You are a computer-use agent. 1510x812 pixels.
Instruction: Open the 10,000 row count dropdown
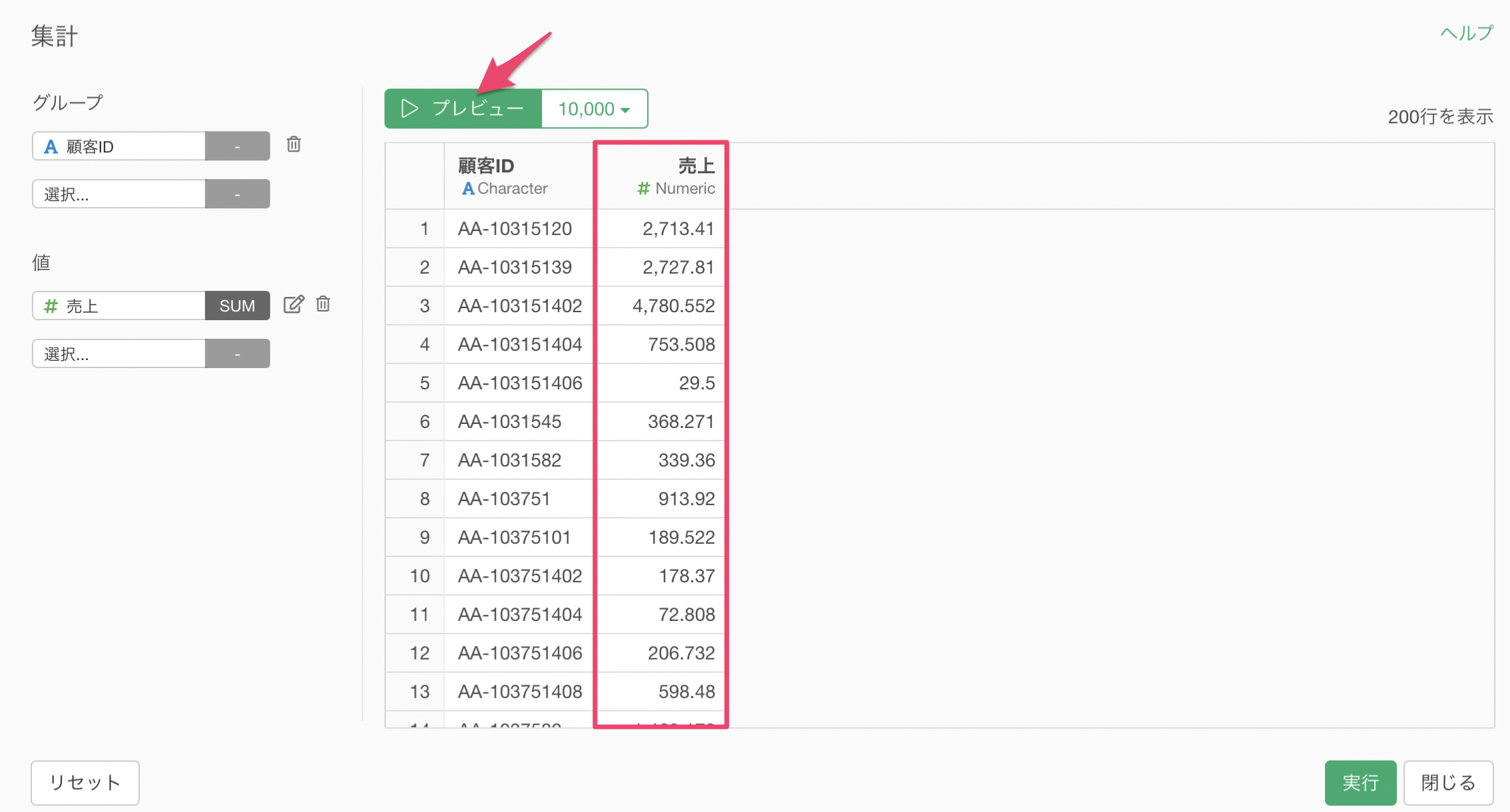tap(594, 108)
